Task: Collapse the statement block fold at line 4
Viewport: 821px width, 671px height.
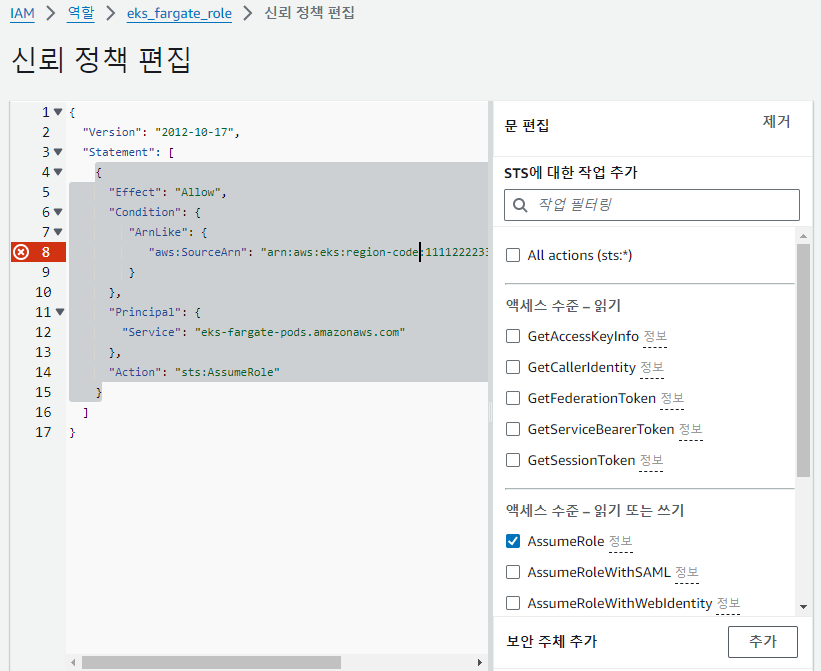Action: (58, 172)
